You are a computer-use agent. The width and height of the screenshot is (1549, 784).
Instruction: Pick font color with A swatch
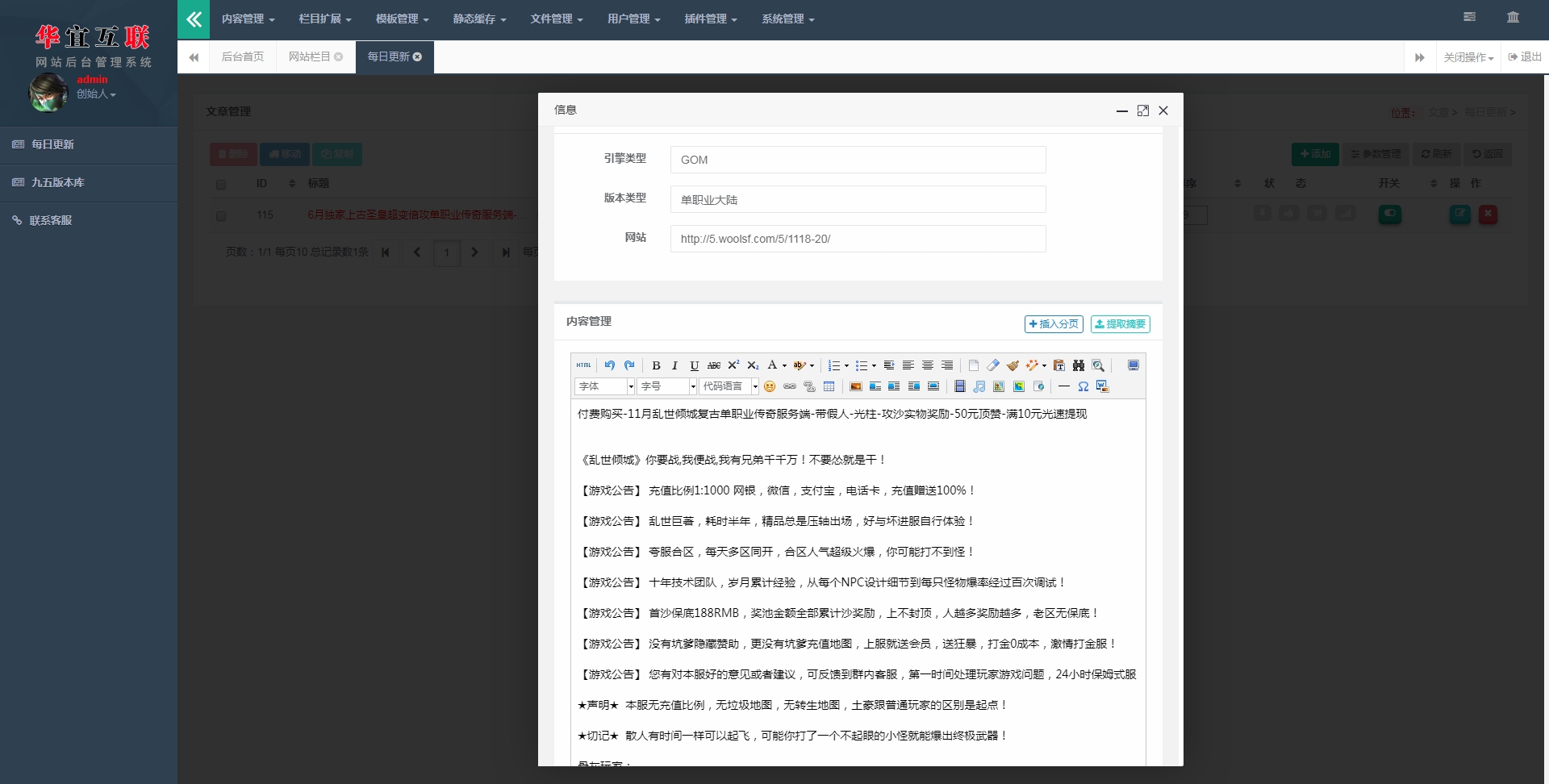(772, 365)
